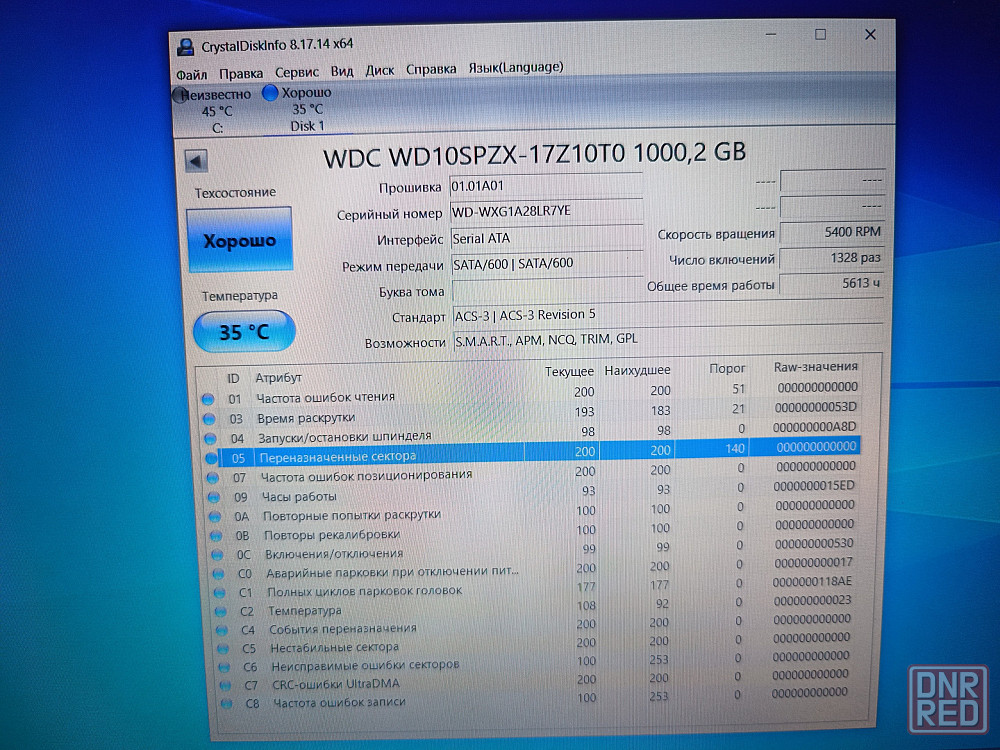Image resolution: width=1000 pixels, height=750 pixels.
Task: Click the status circle beside attribute C1
Action: [x=219, y=592]
